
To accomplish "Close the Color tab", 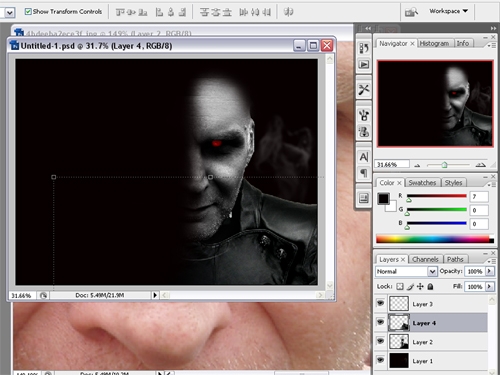I will coord(399,183).
